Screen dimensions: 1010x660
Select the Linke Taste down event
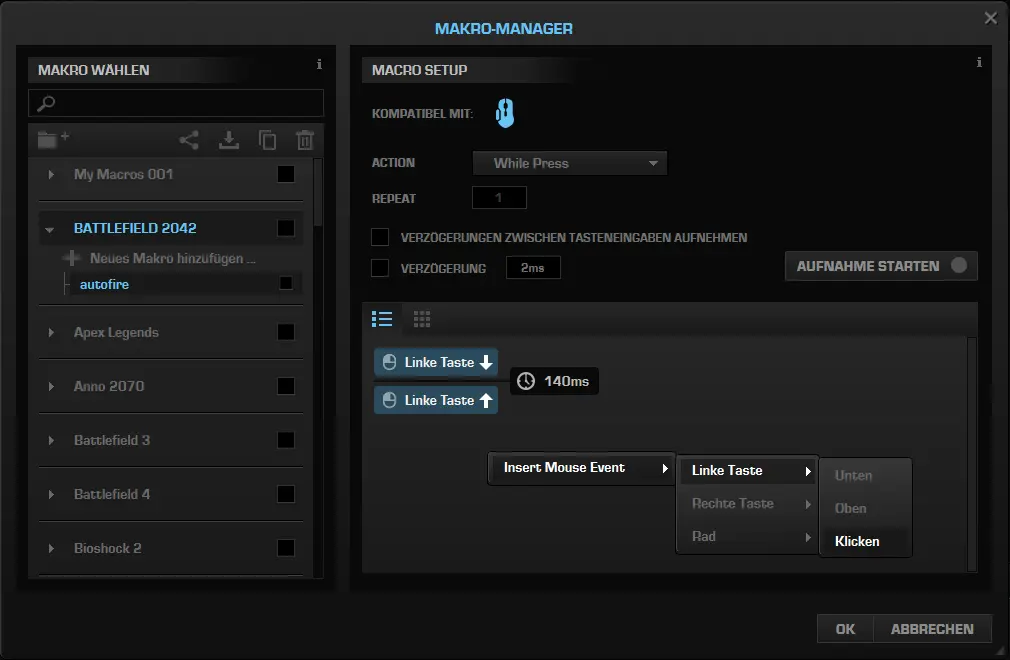[x=436, y=363]
